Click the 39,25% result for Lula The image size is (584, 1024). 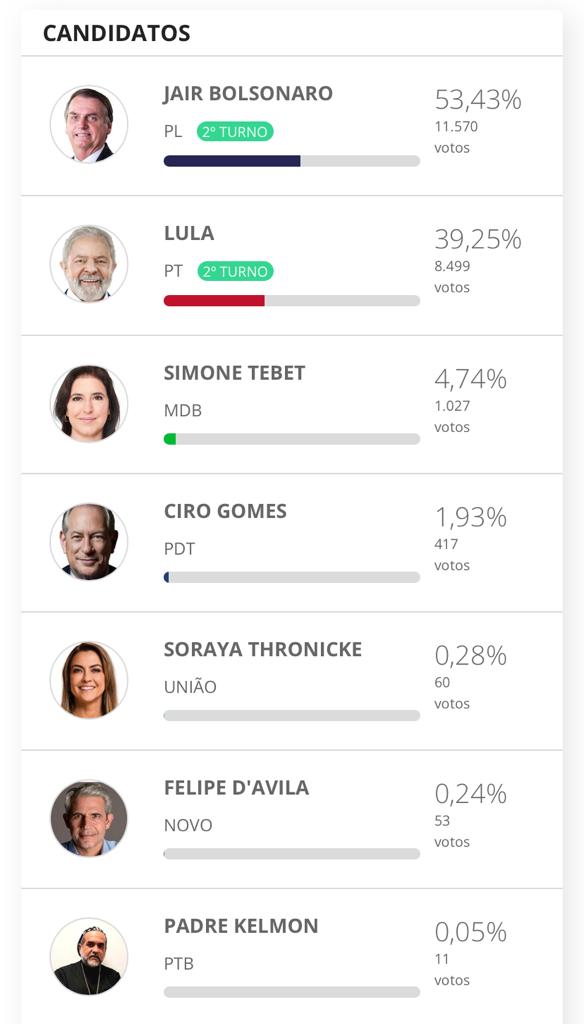coord(478,240)
